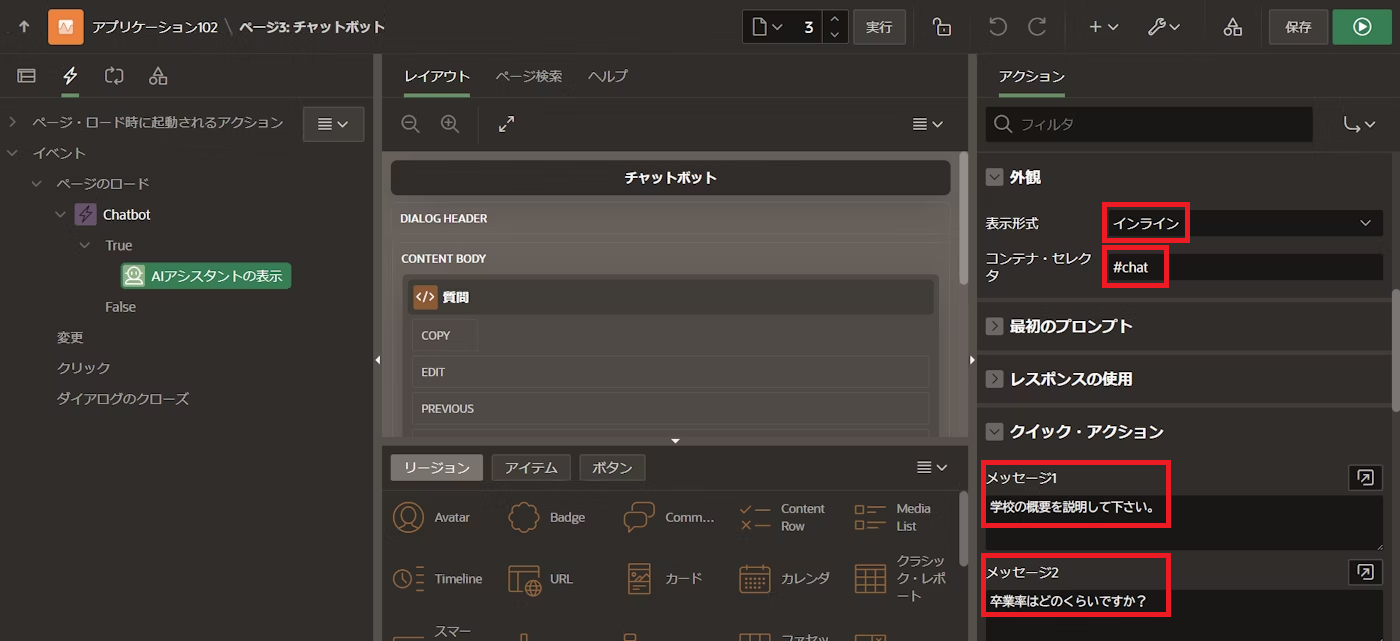1400x641 pixels.
Task: Select the リージョン gallery tab
Action: pyautogui.click(x=437, y=468)
